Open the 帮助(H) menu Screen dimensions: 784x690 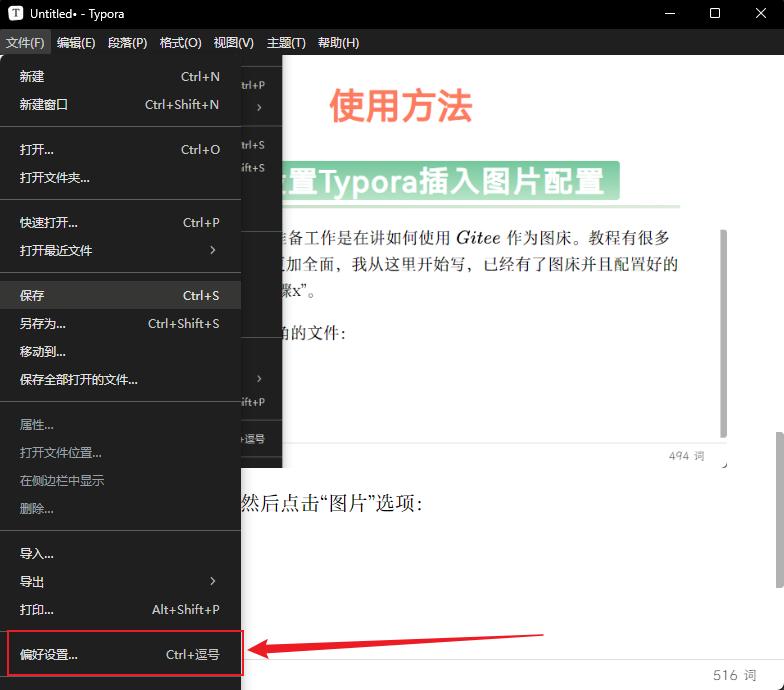338,42
